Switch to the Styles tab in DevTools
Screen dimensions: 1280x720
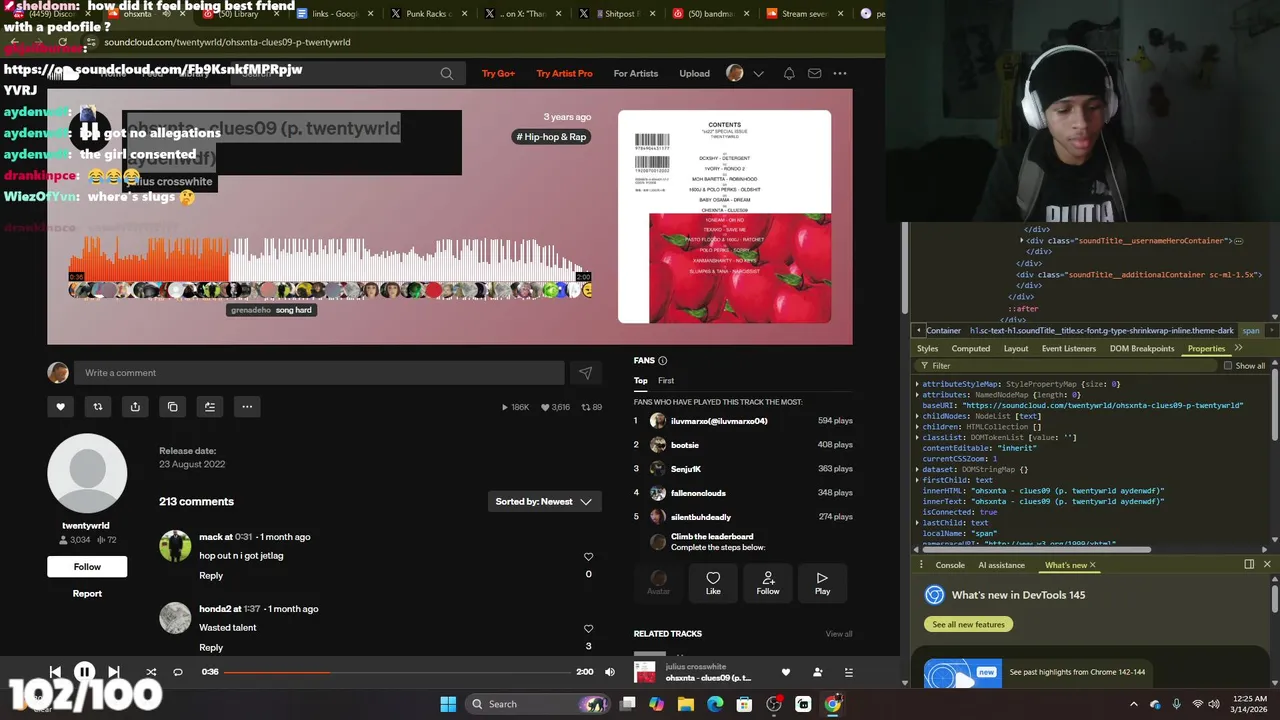(928, 349)
